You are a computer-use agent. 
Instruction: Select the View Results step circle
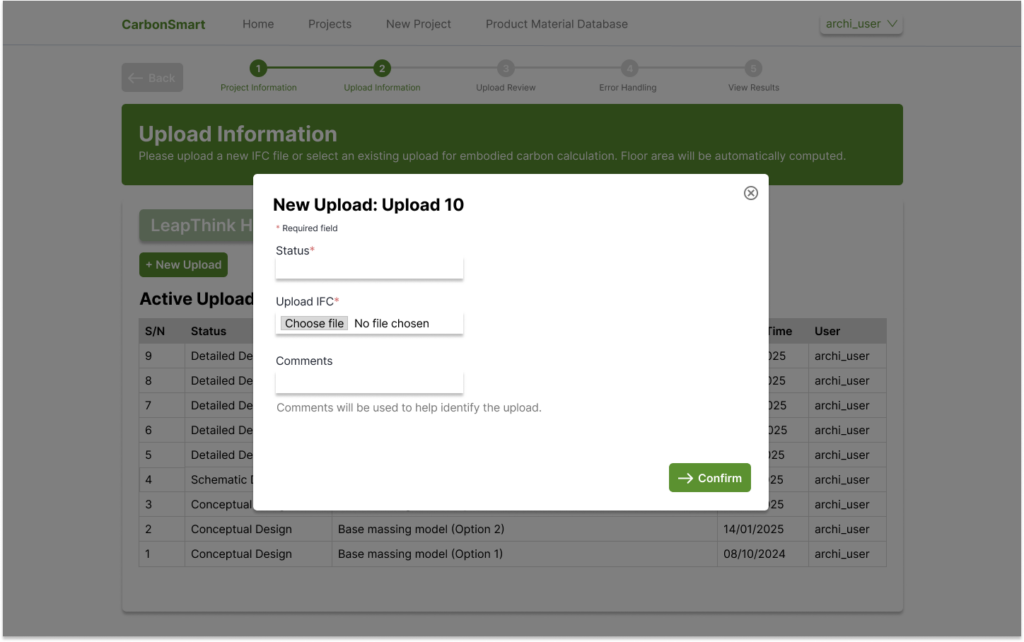(752, 70)
